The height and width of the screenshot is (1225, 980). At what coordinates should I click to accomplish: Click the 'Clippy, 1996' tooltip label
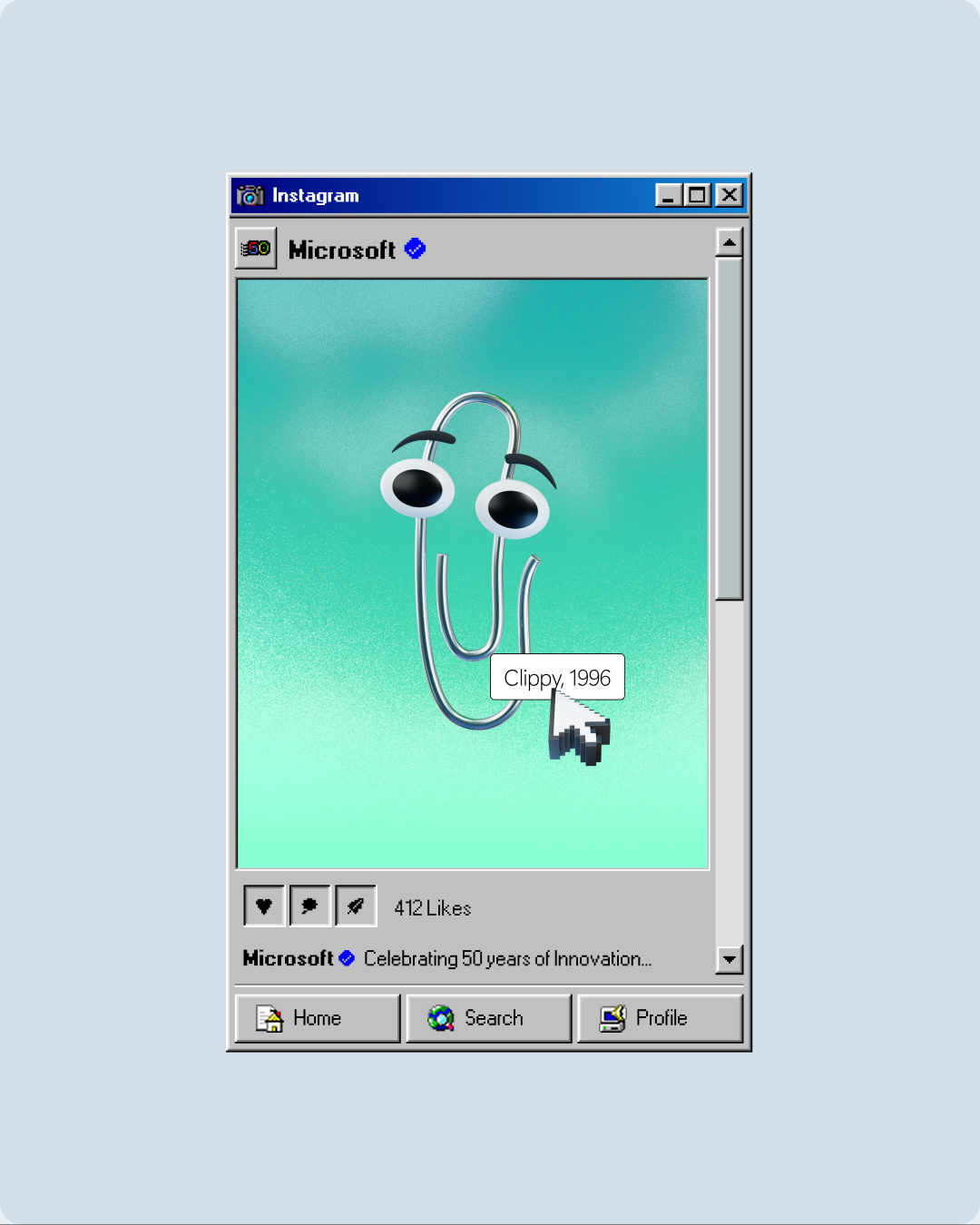(557, 677)
